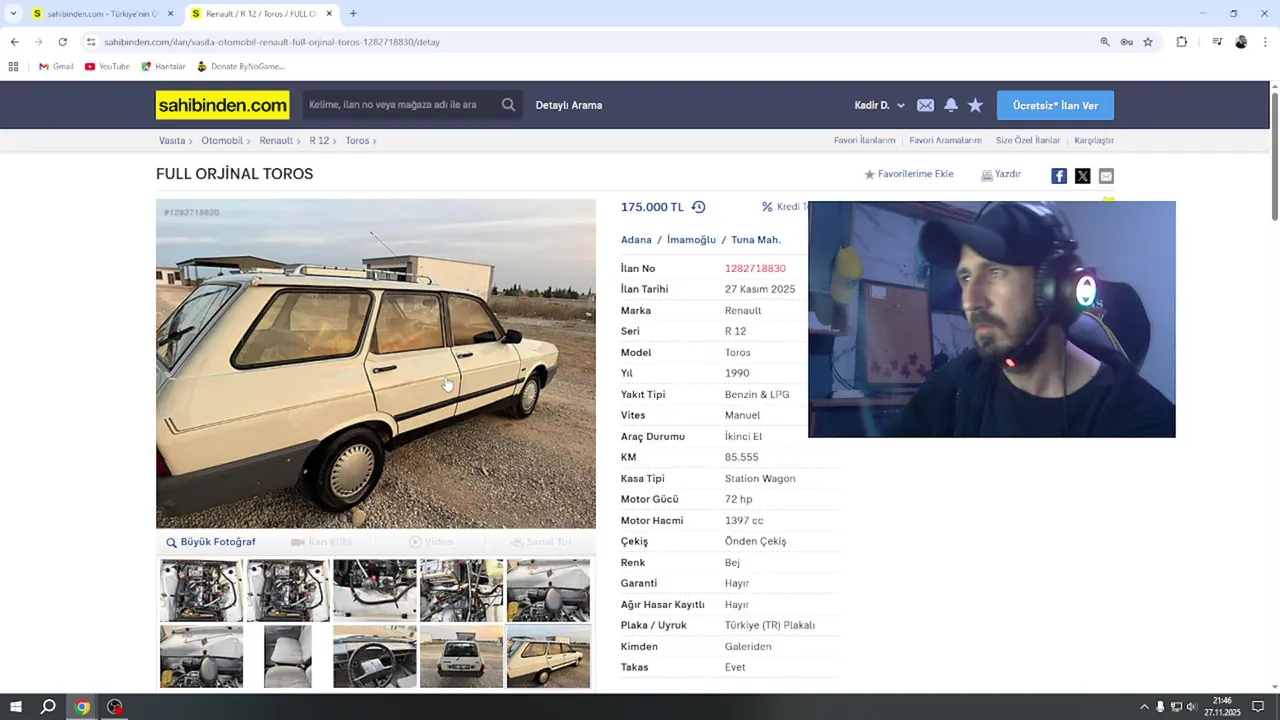Screen dimensions: 1280x720
Task: Bookmark page with star icon in address bar
Action: pos(1148,42)
